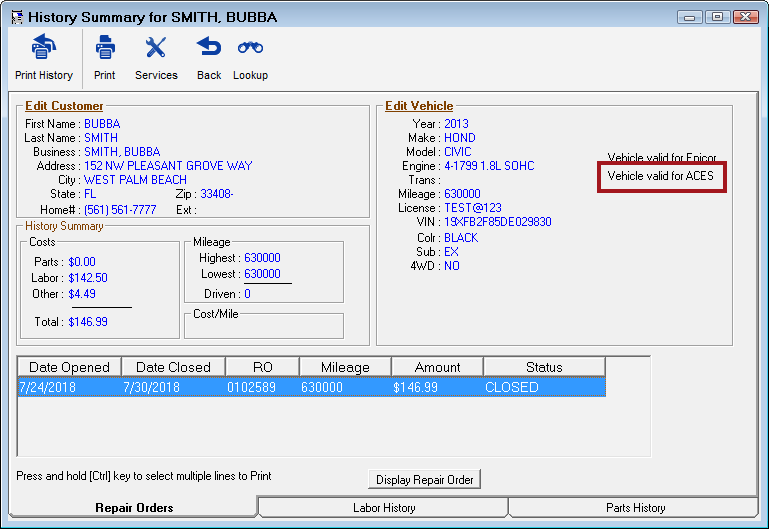Open Services wrench and screwdriver icon
Image resolution: width=769 pixels, height=529 pixels.
(x=156, y=48)
